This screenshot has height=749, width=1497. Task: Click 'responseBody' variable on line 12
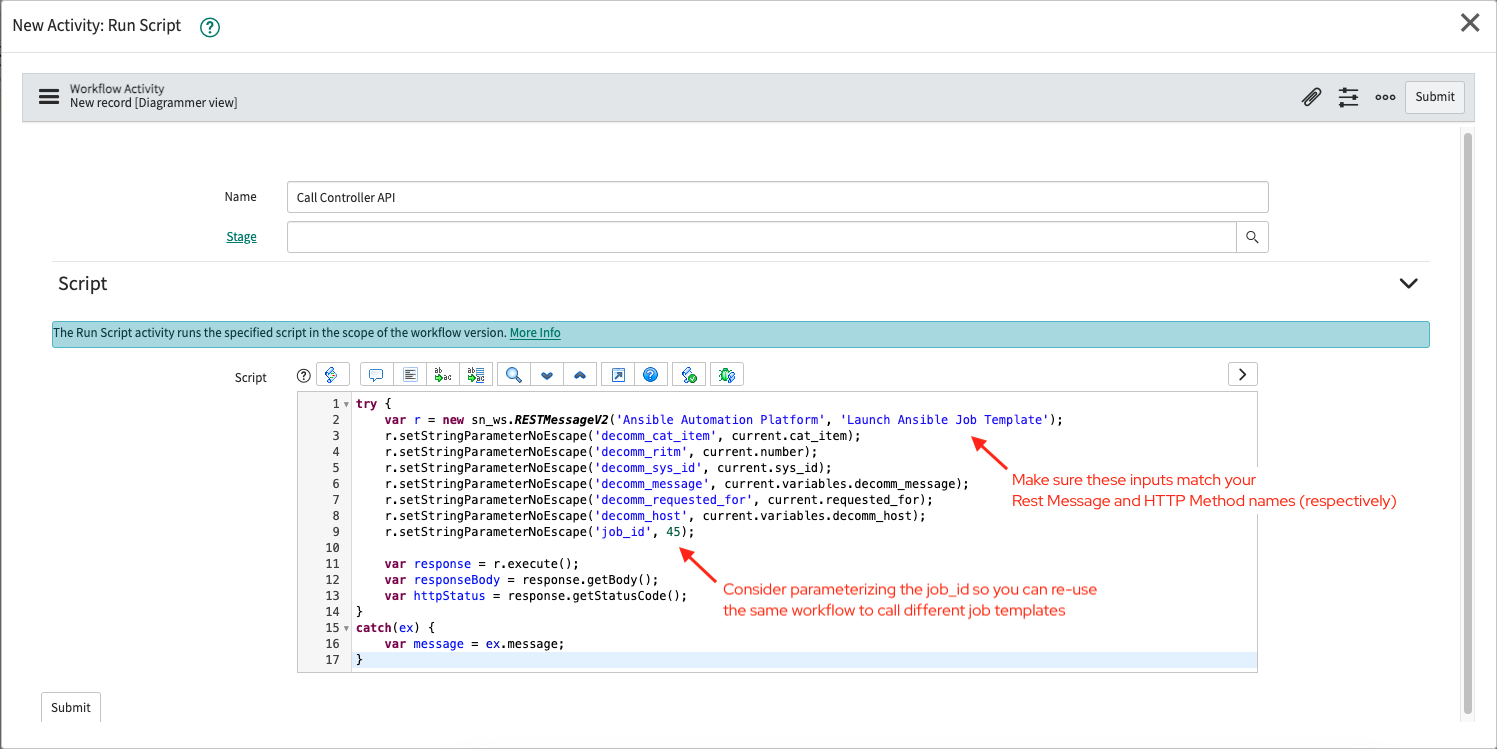pyautogui.click(x=457, y=580)
